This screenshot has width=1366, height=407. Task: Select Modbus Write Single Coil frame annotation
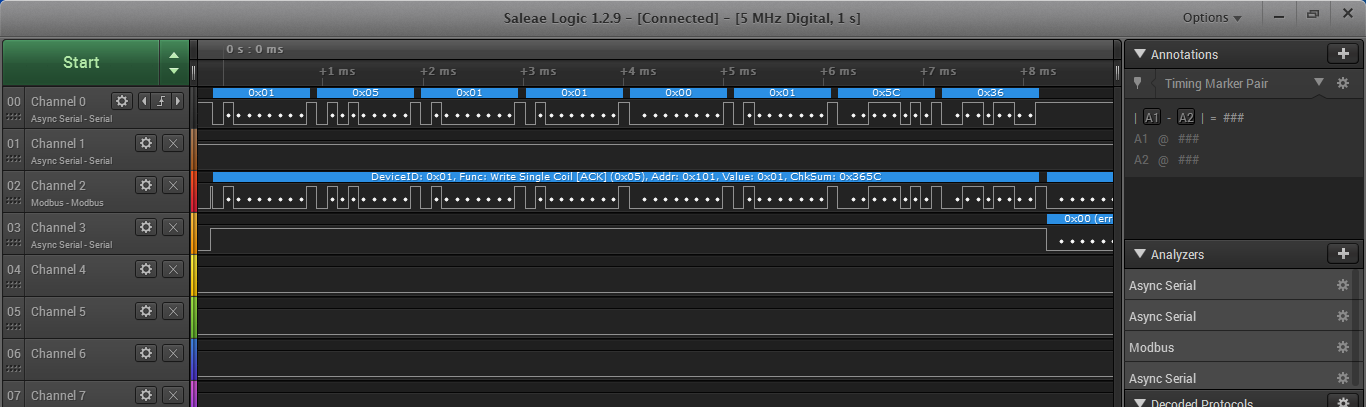[x=626, y=176]
